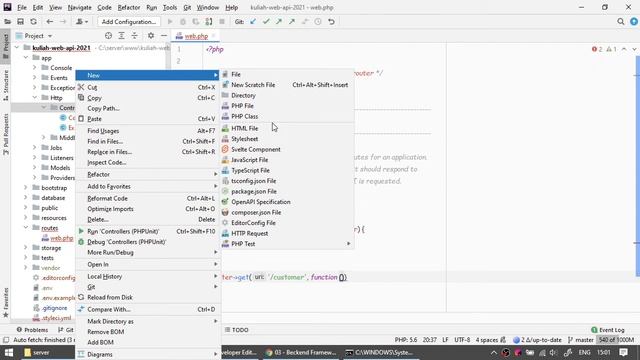
Task: Click the Synchronize reload toolbar icon
Action: [x=33, y=22]
